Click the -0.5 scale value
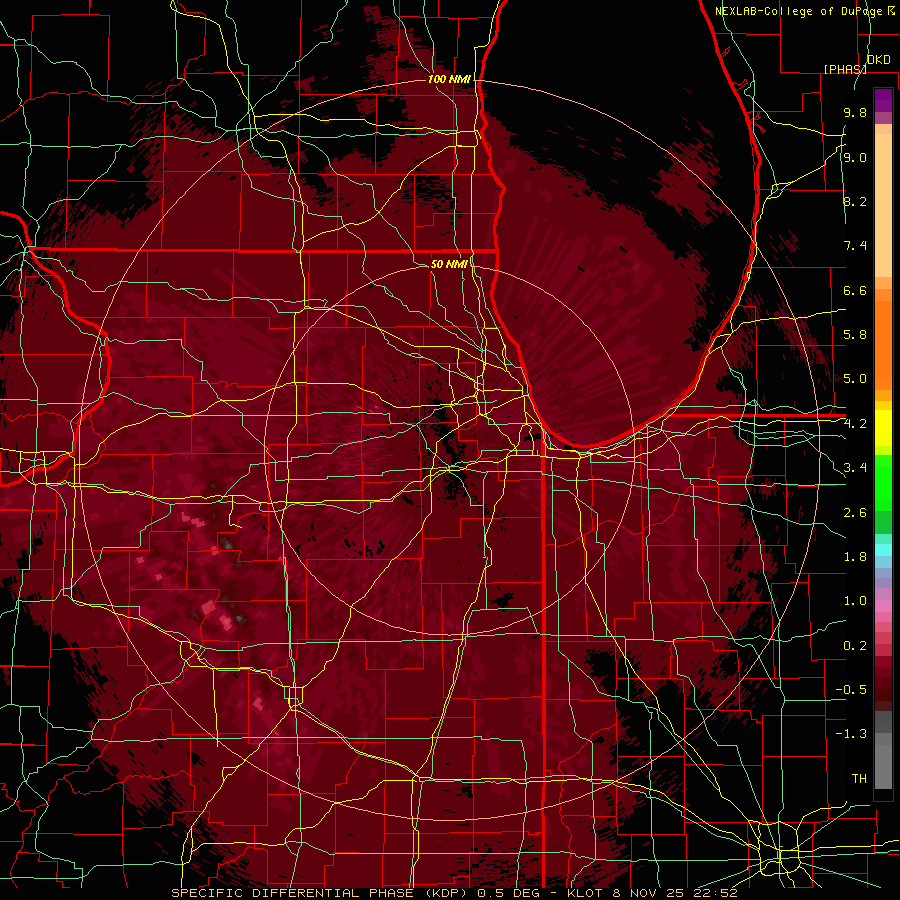 click(851, 690)
